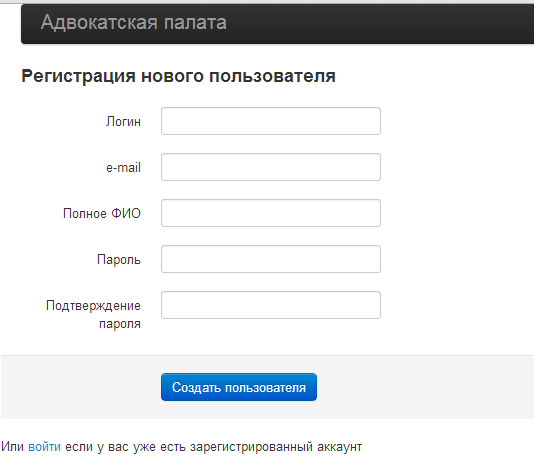
Task: Click text 'если у вас уже есть зарегистрированный аккаунт'
Action: pos(214,447)
